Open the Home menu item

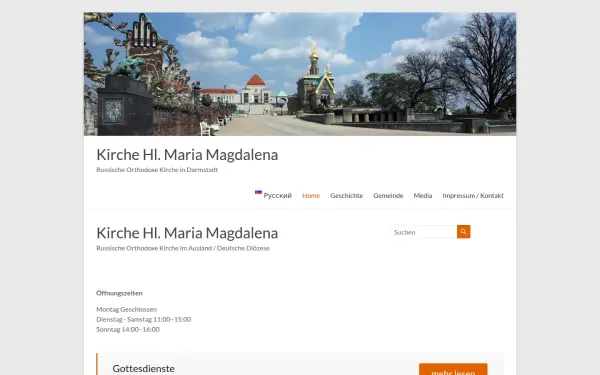point(311,196)
